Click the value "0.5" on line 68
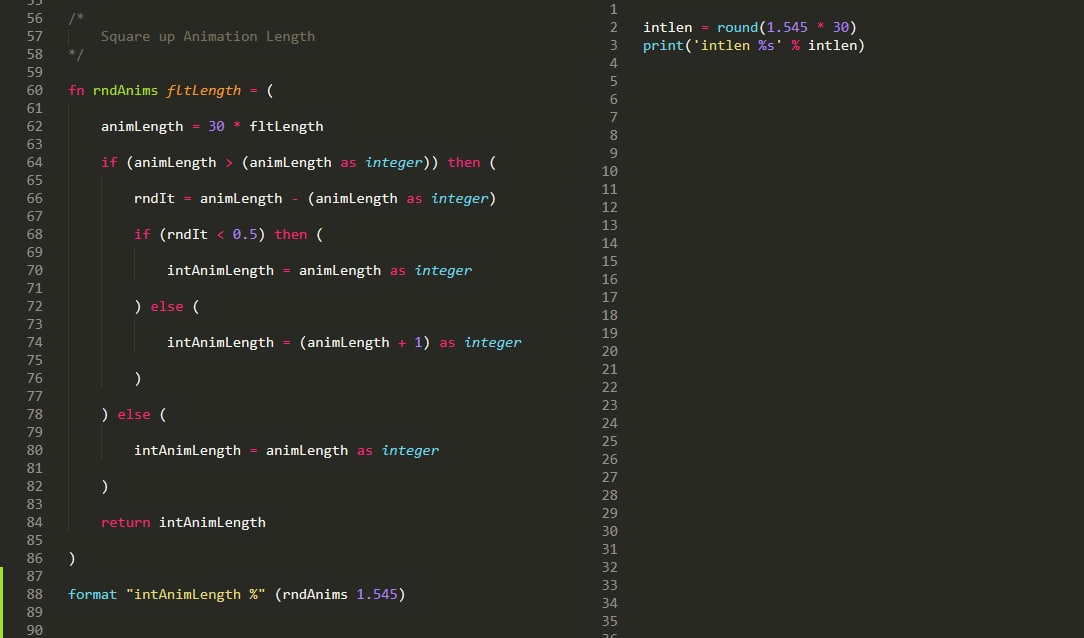Viewport: 1084px width, 638px height. point(245,234)
